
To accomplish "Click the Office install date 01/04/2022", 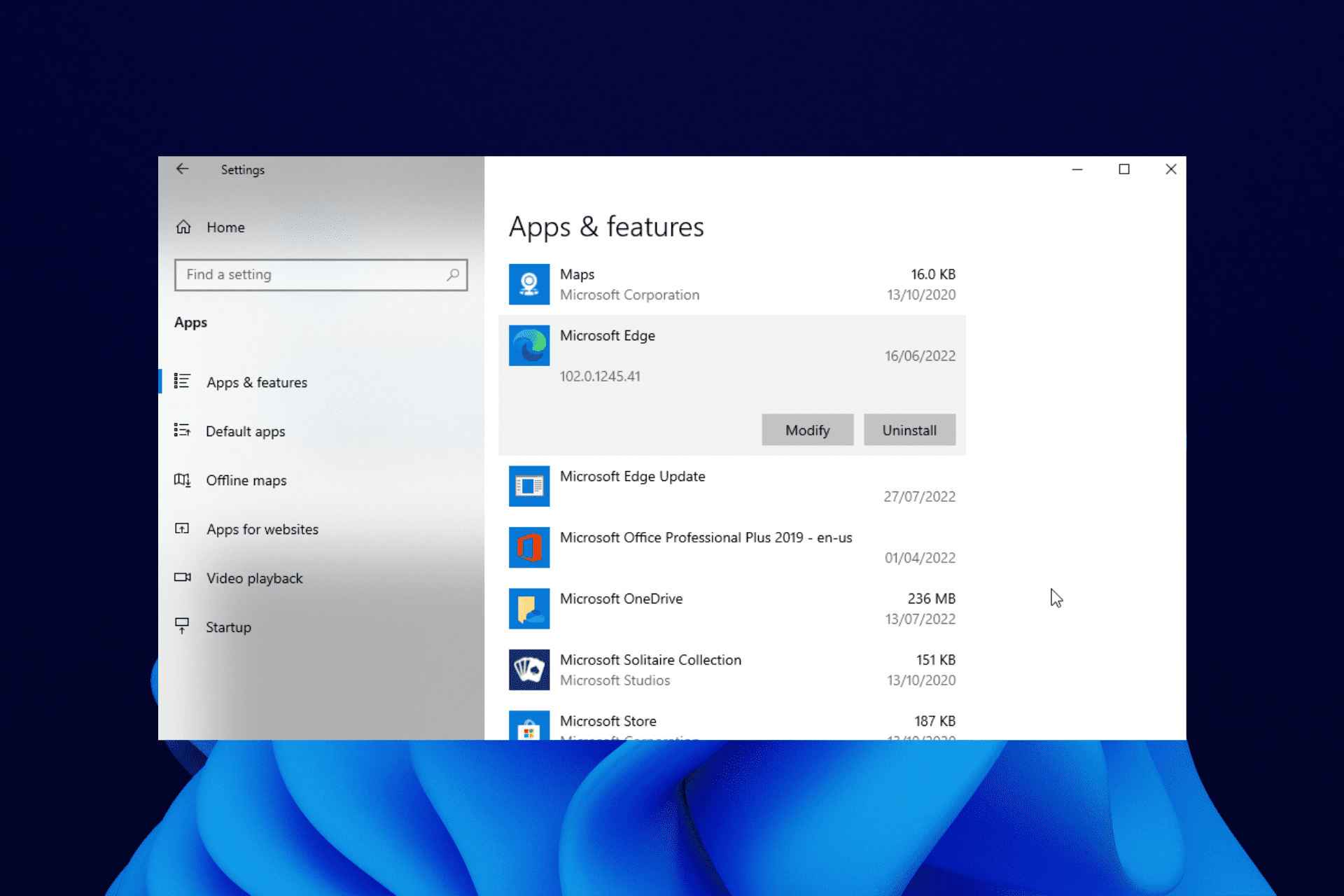I will coord(920,558).
